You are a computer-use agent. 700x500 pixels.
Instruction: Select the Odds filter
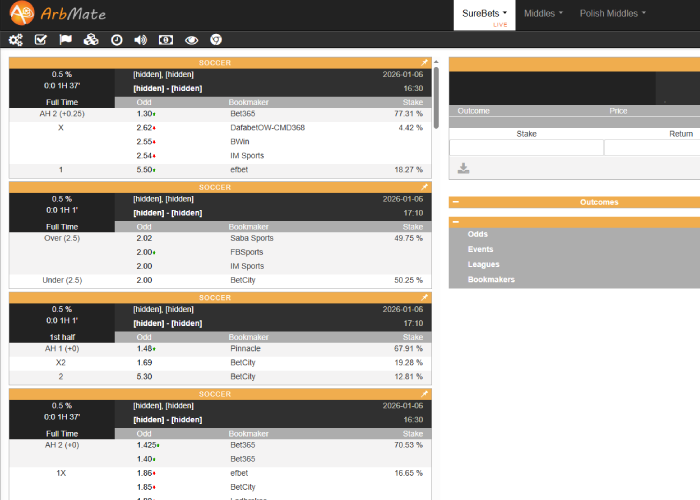(478, 234)
